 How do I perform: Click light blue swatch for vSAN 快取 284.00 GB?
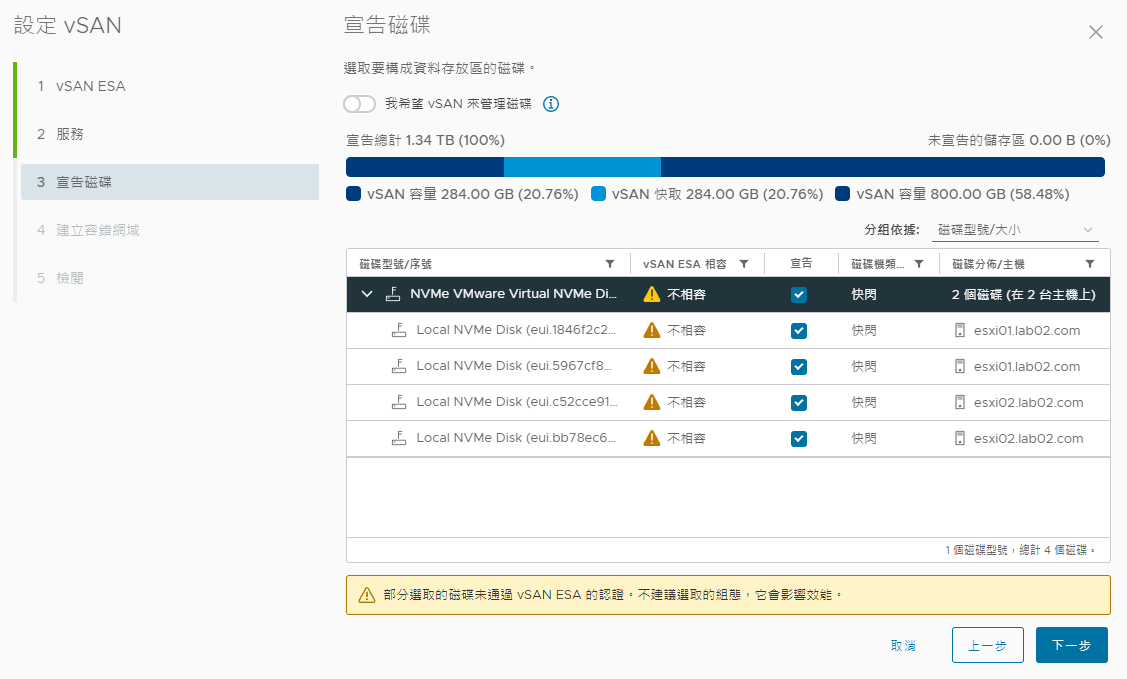coord(598,194)
